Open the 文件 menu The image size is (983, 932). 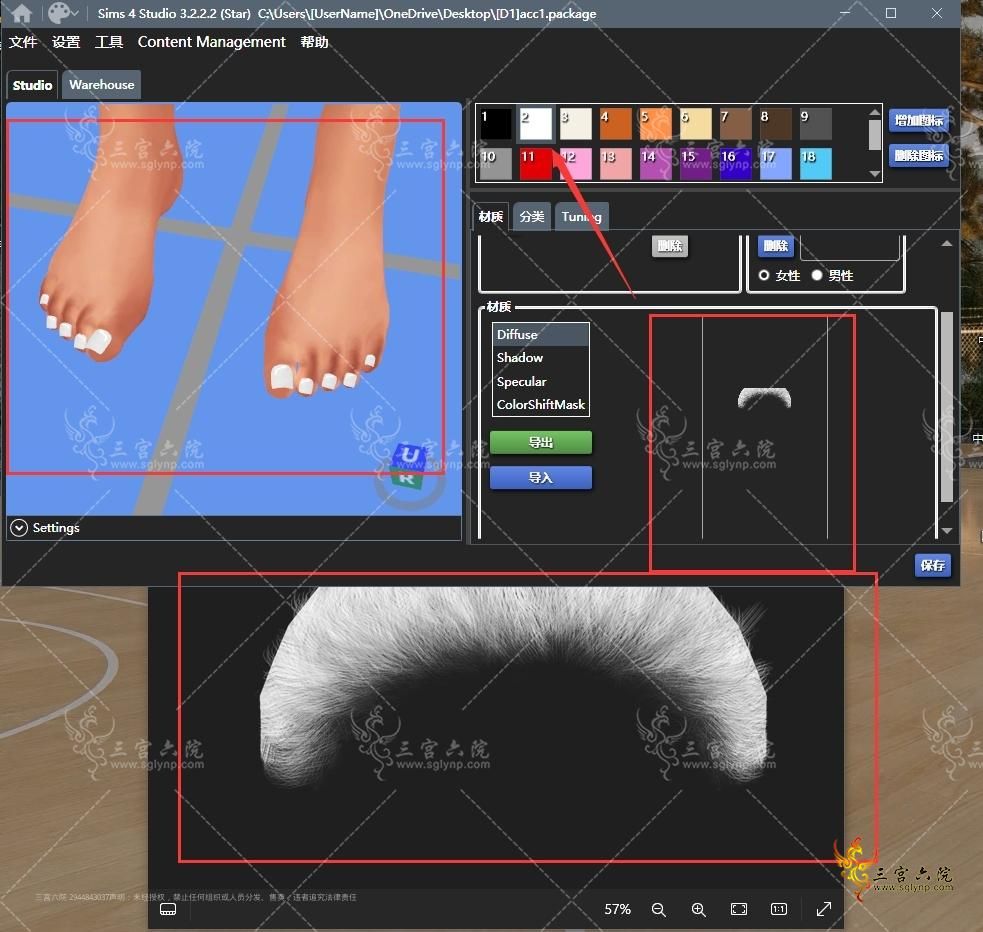(23, 42)
